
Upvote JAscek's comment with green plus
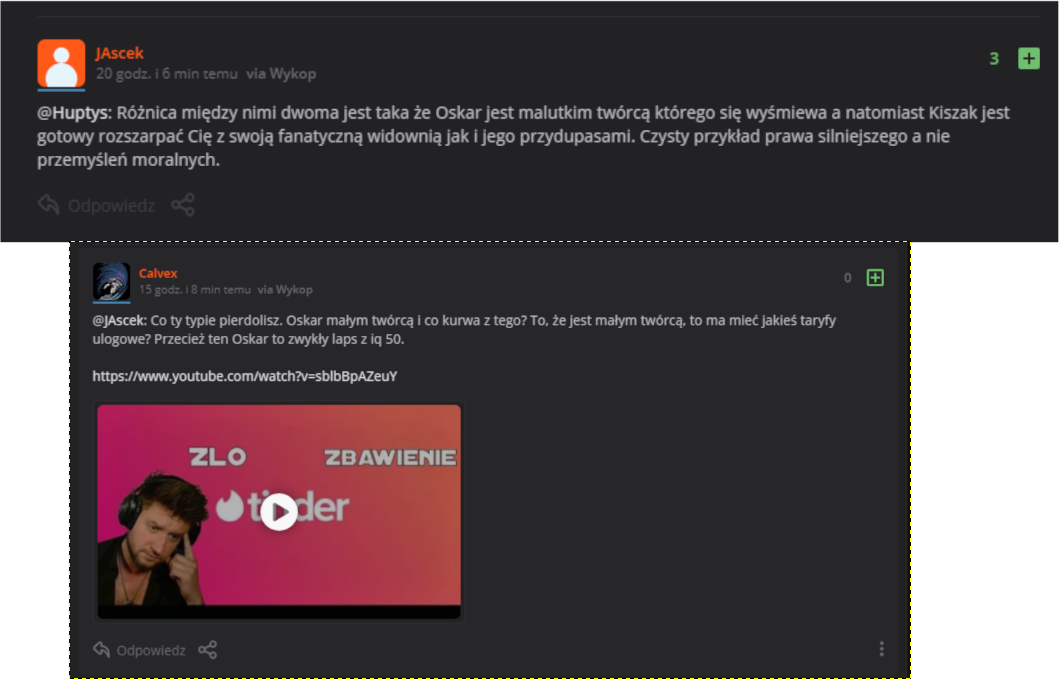pos(1028,58)
